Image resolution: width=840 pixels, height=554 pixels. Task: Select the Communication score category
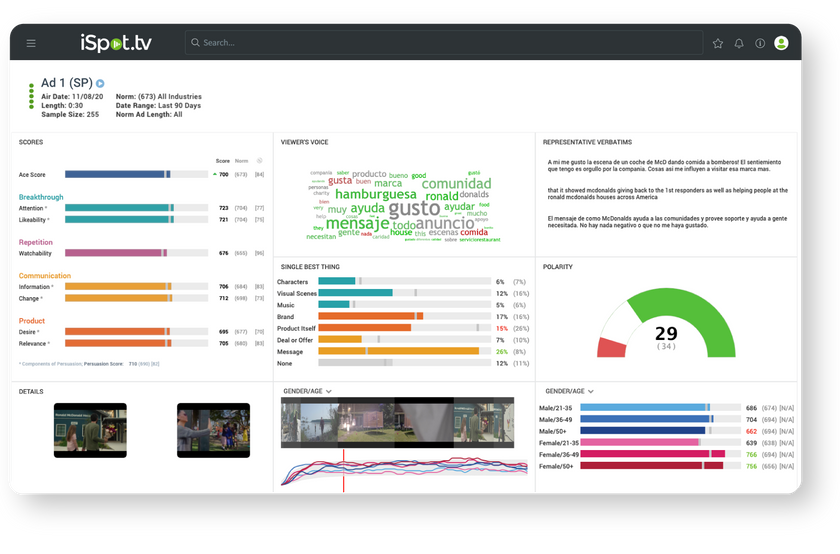[45, 275]
